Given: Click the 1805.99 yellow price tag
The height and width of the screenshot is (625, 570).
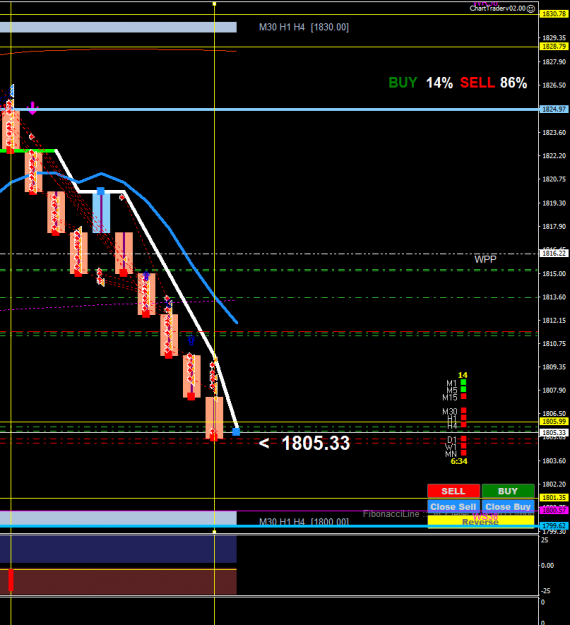Looking at the screenshot, I should [x=554, y=421].
